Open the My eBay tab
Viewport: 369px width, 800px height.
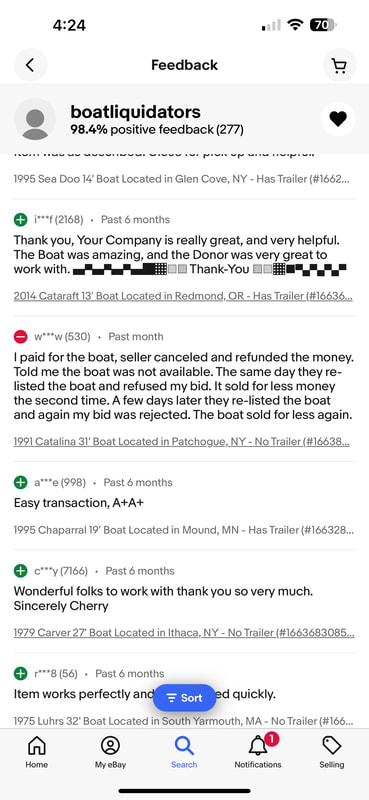110,752
